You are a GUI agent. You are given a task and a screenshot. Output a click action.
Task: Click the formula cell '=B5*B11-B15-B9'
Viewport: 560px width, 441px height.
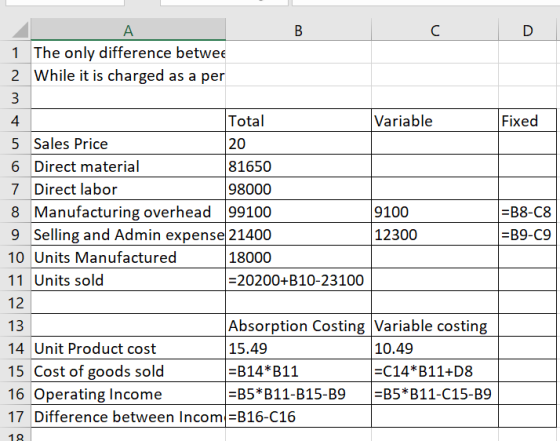[x=298, y=394]
